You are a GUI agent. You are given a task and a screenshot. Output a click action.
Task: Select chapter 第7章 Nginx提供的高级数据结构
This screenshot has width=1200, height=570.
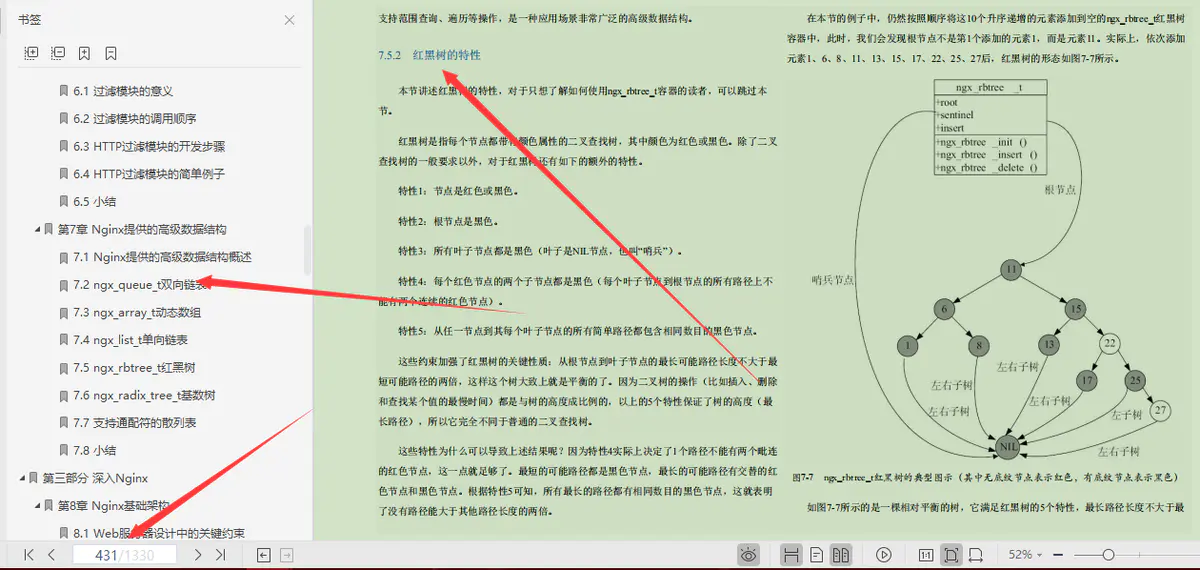click(x=142, y=229)
